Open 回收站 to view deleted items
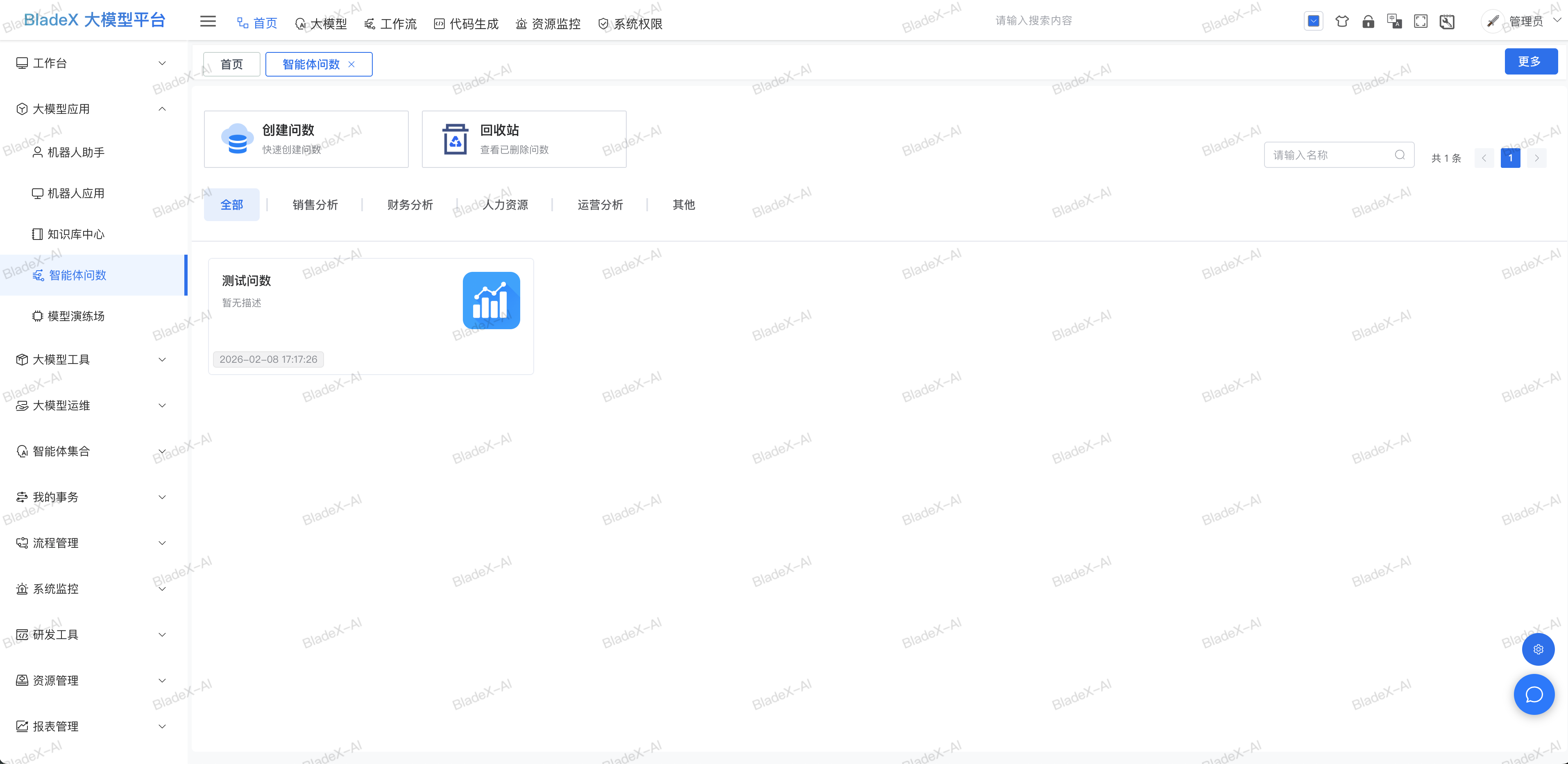1568x764 pixels. tap(523, 138)
